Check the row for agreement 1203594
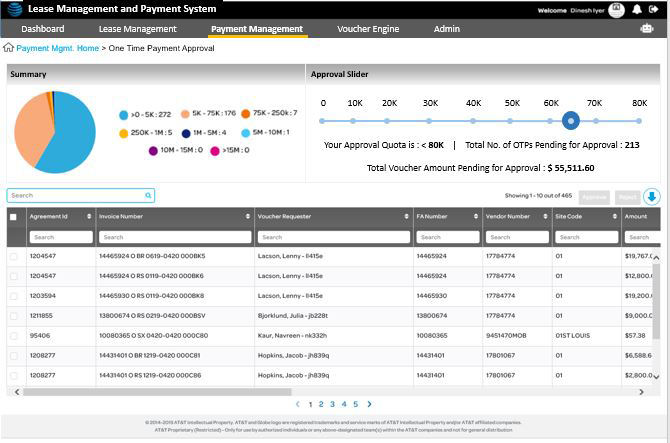The image size is (670, 443). [x=14, y=296]
